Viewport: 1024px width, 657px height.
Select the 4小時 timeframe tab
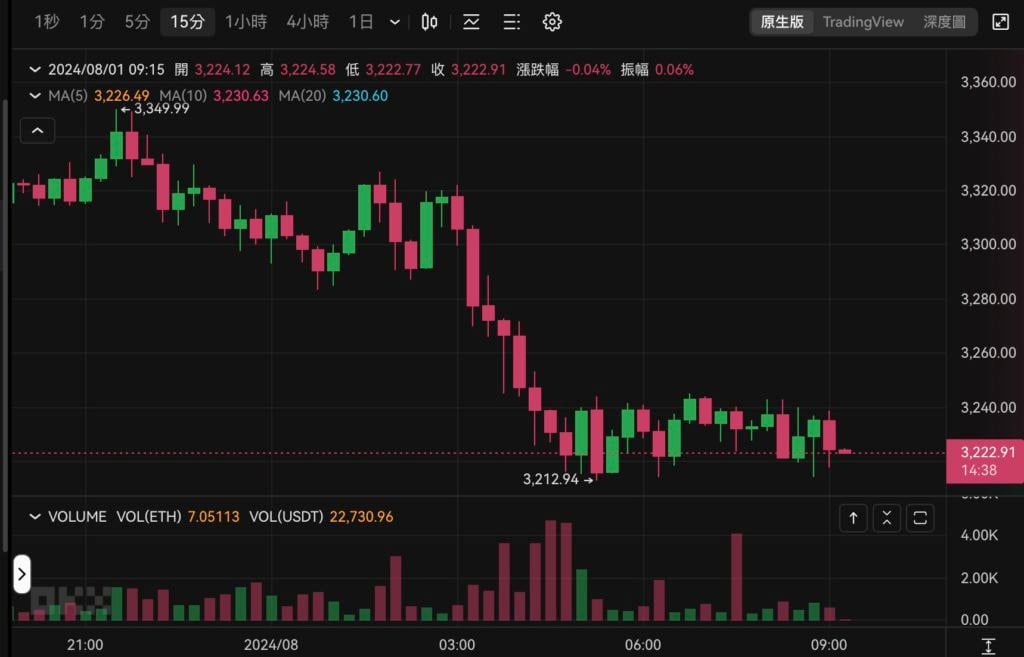click(x=307, y=22)
